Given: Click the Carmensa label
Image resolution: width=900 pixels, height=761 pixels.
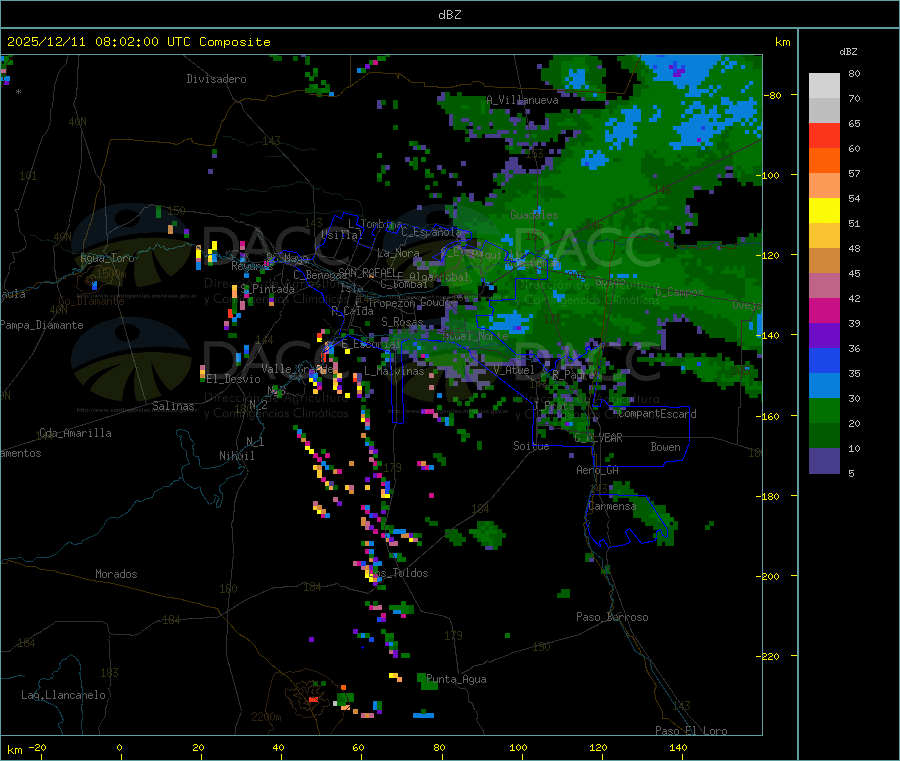Looking at the screenshot, I should (x=612, y=506).
